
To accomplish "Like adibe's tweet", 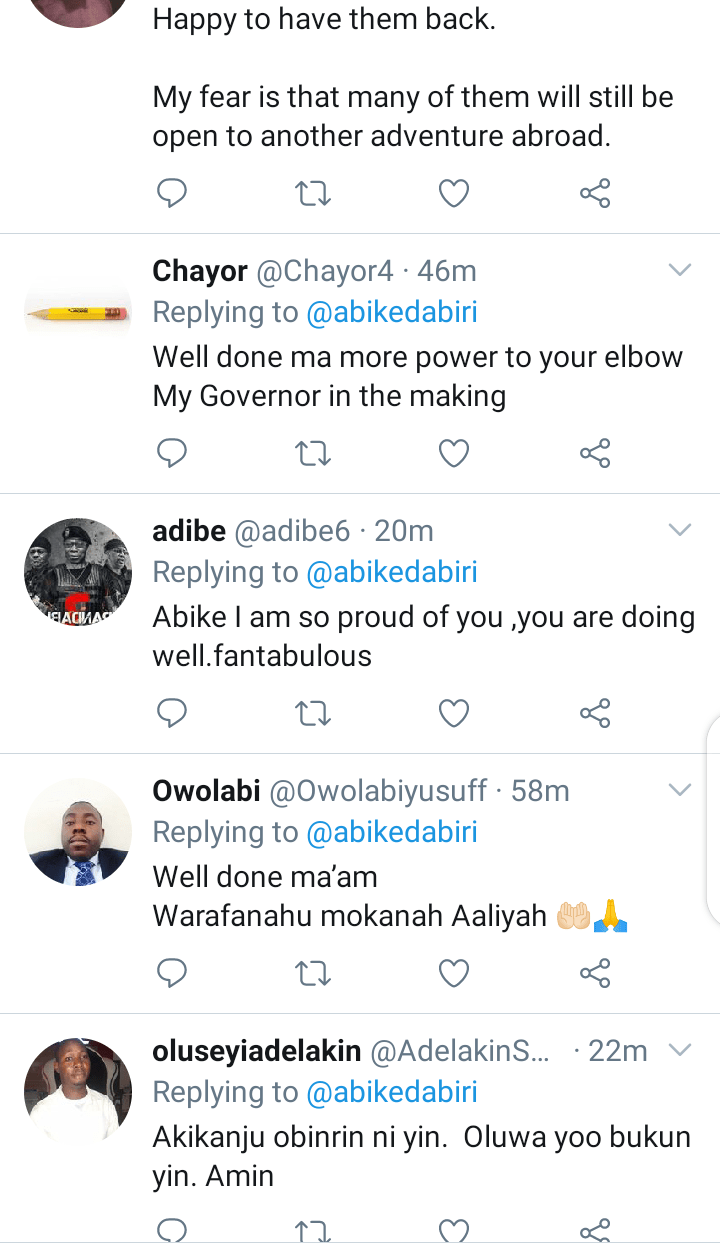I will tap(454, 713).
